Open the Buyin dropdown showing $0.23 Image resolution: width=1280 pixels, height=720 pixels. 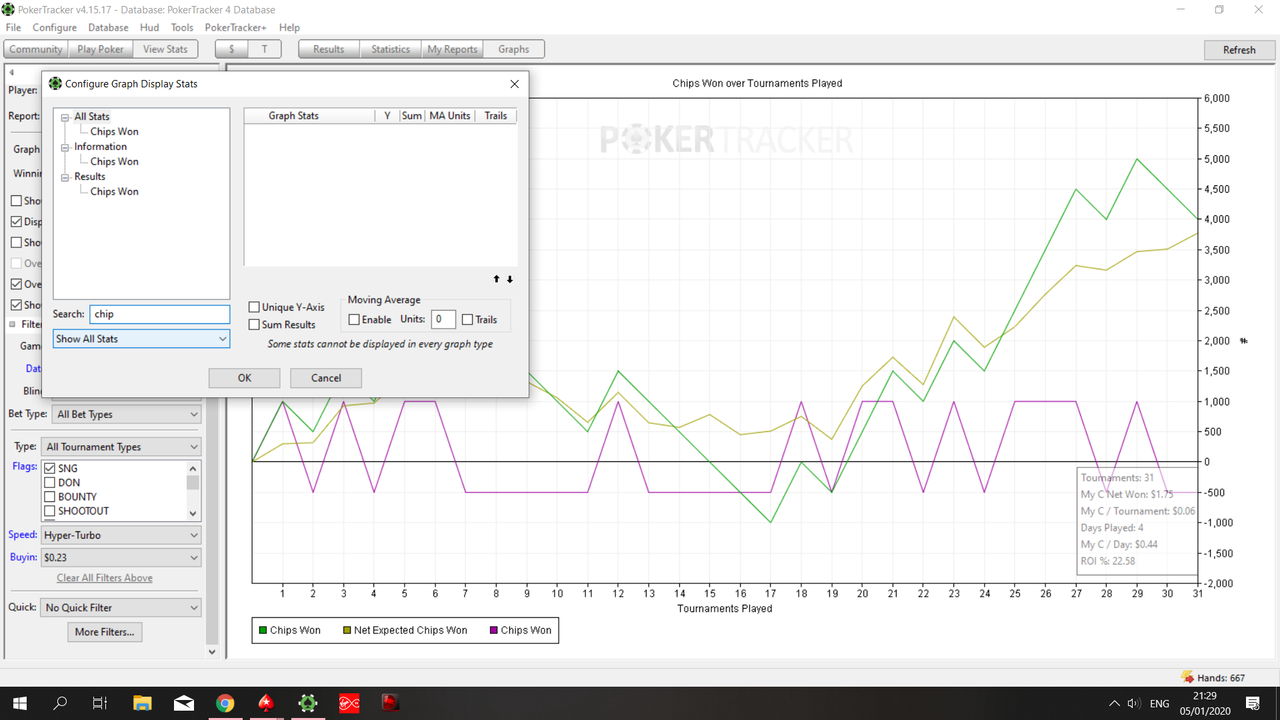coord(121,557)
